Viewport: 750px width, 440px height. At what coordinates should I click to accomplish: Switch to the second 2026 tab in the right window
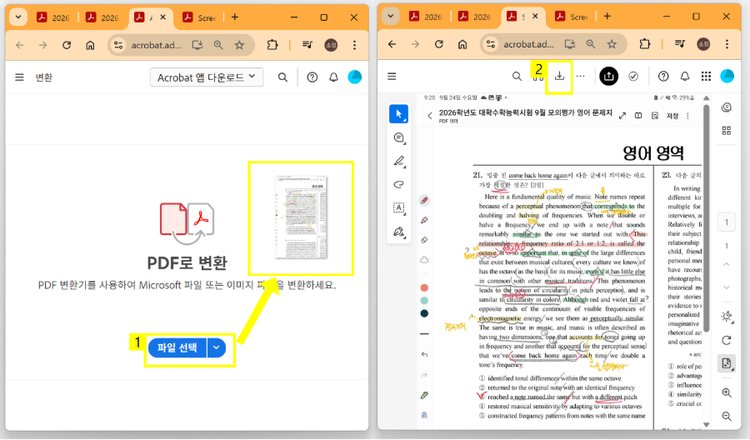click(475, 17)
